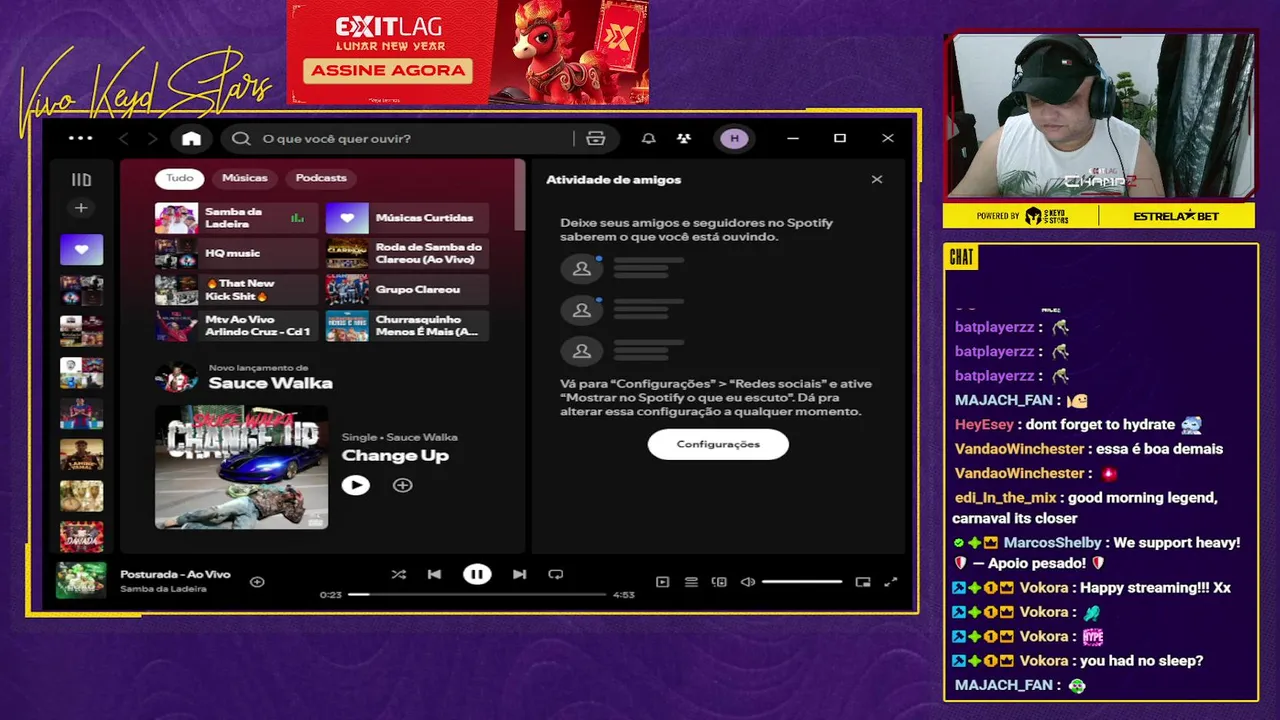Open the now playing cover art
Viewport: 1280px width, 720px height.
coord(81,581)
